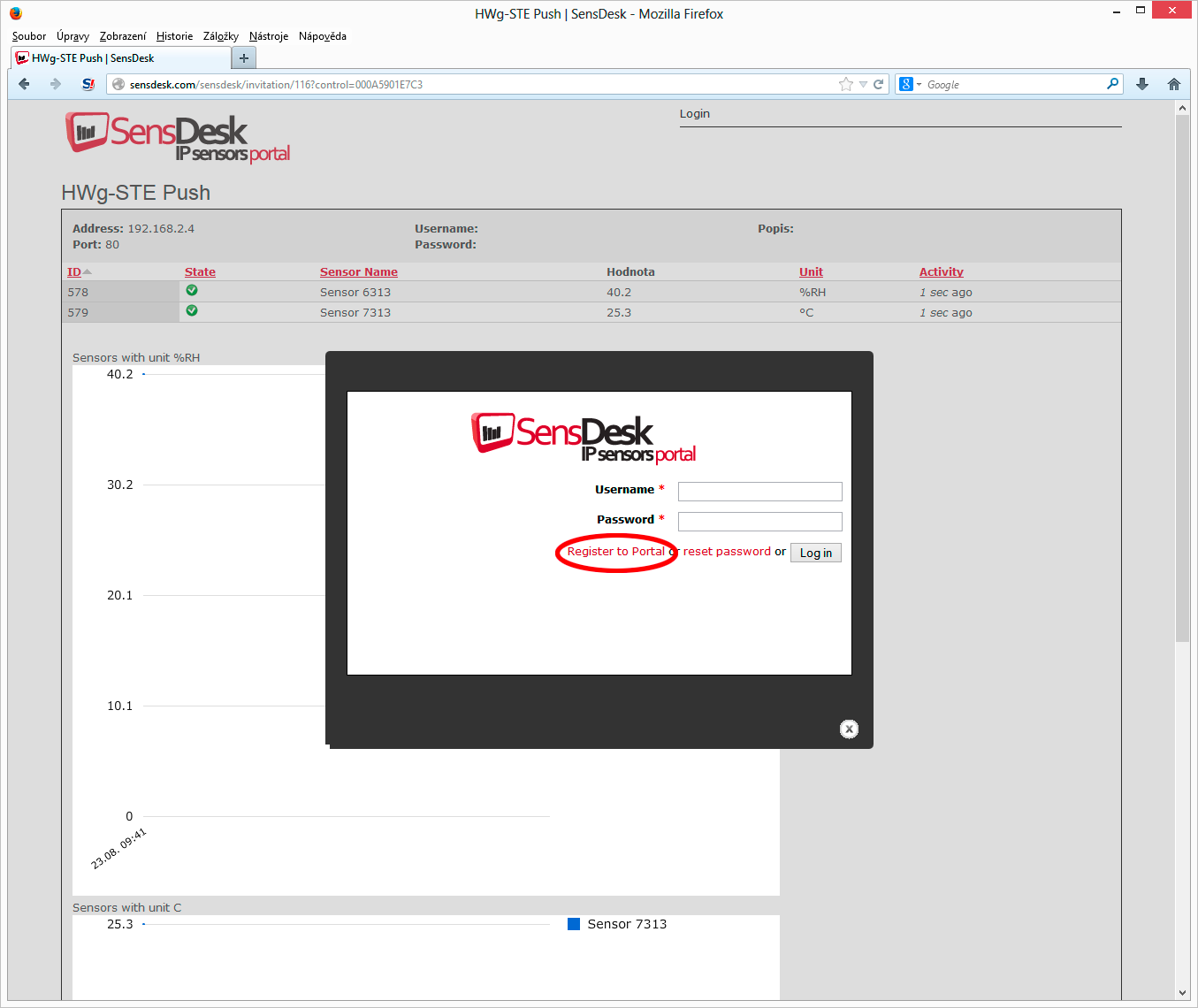Click Sensor 6313 name cell
The height and width of the screenshot is (1008, 1198).
(x=355, y=292)
